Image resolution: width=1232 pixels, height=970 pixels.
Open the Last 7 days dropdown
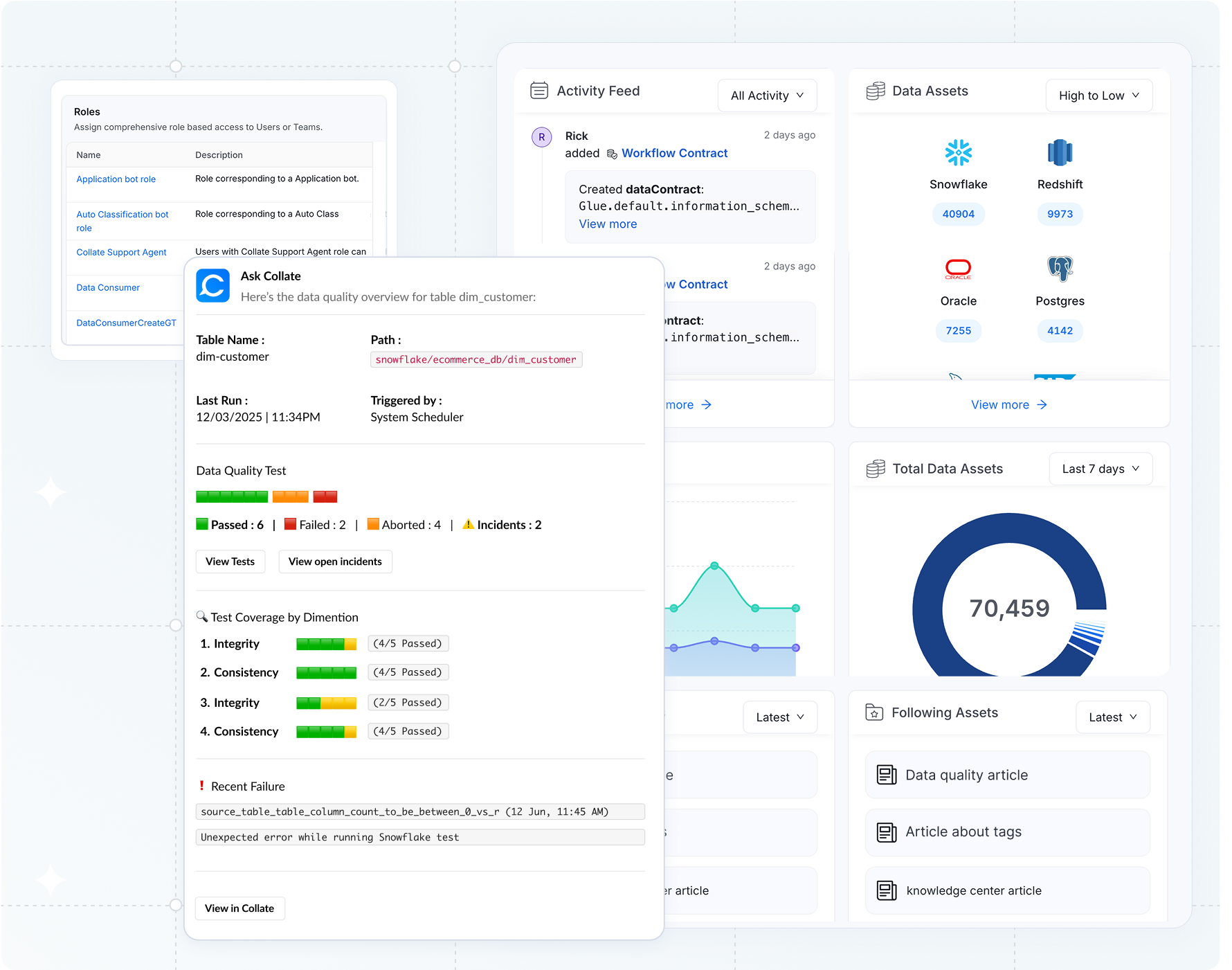[1100, 469]
